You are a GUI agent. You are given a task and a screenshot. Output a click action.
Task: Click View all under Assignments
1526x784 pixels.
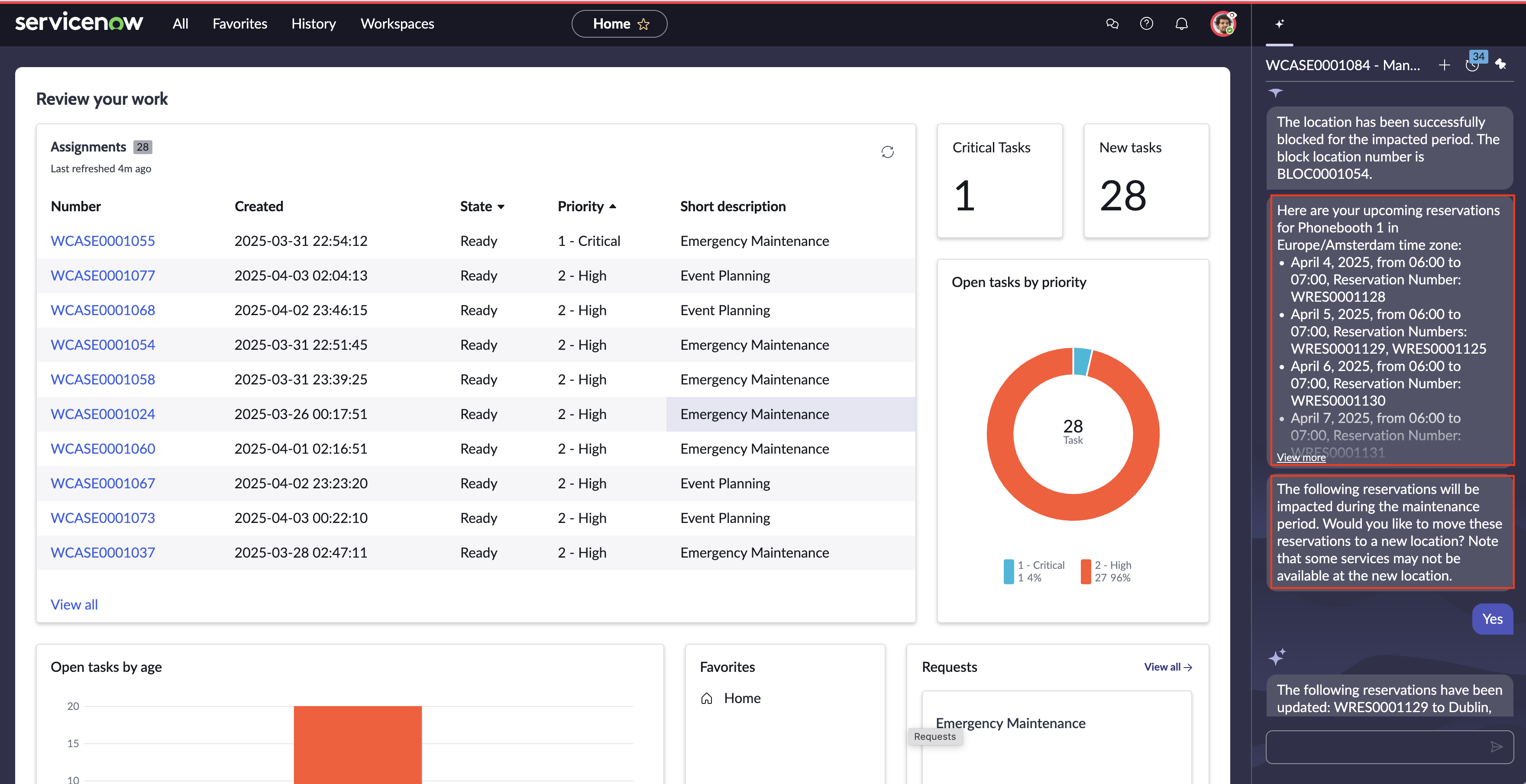pyautogui.click(x=74, y=605)
